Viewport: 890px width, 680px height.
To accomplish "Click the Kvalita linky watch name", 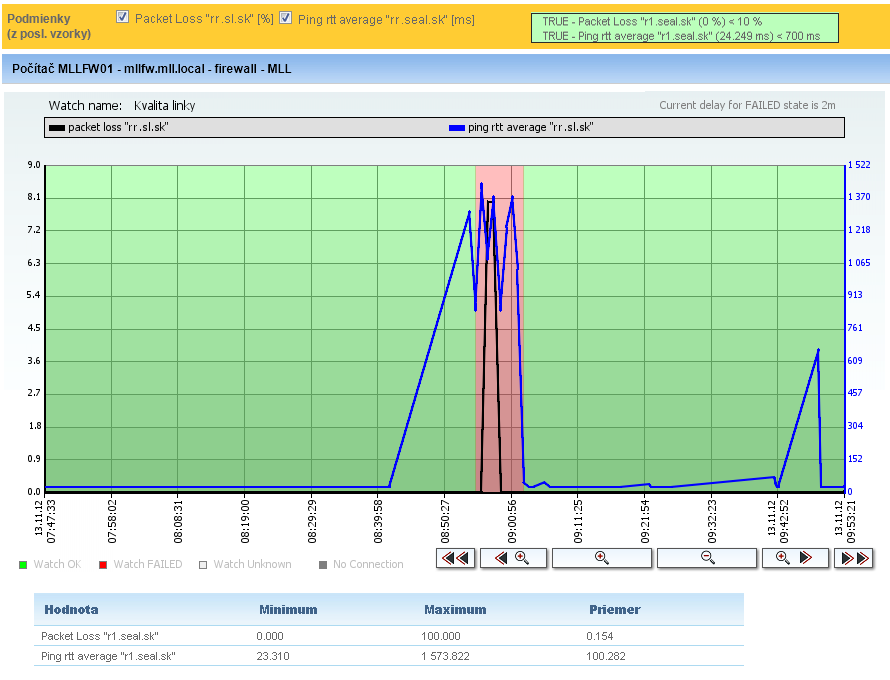I will pyautogui.click(x=165, y=106).
